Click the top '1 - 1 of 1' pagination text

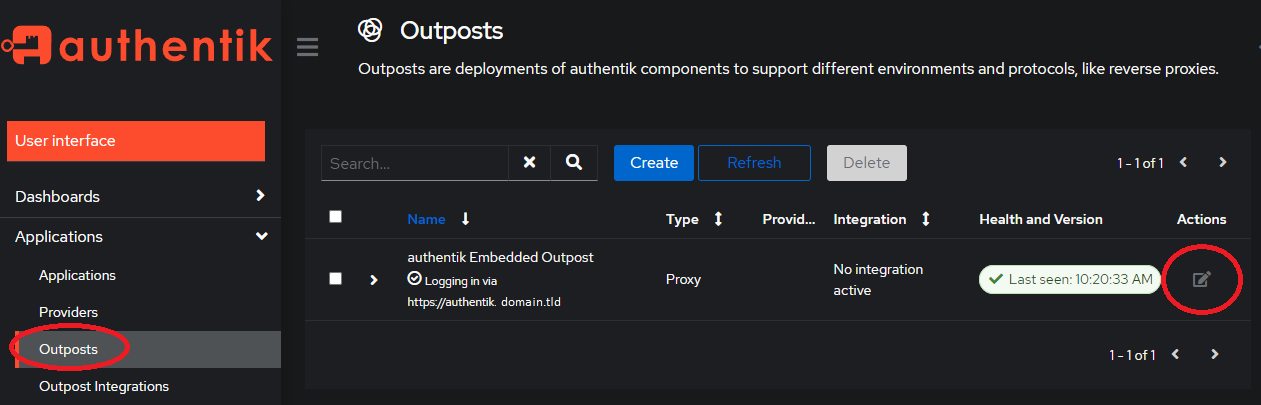tap(1141, 163)
